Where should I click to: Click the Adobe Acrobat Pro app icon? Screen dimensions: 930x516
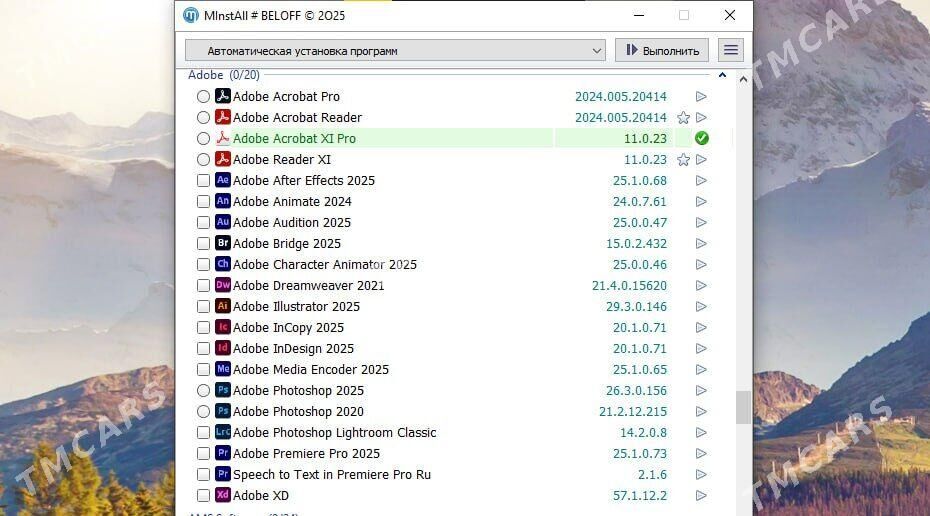[222, 95]
